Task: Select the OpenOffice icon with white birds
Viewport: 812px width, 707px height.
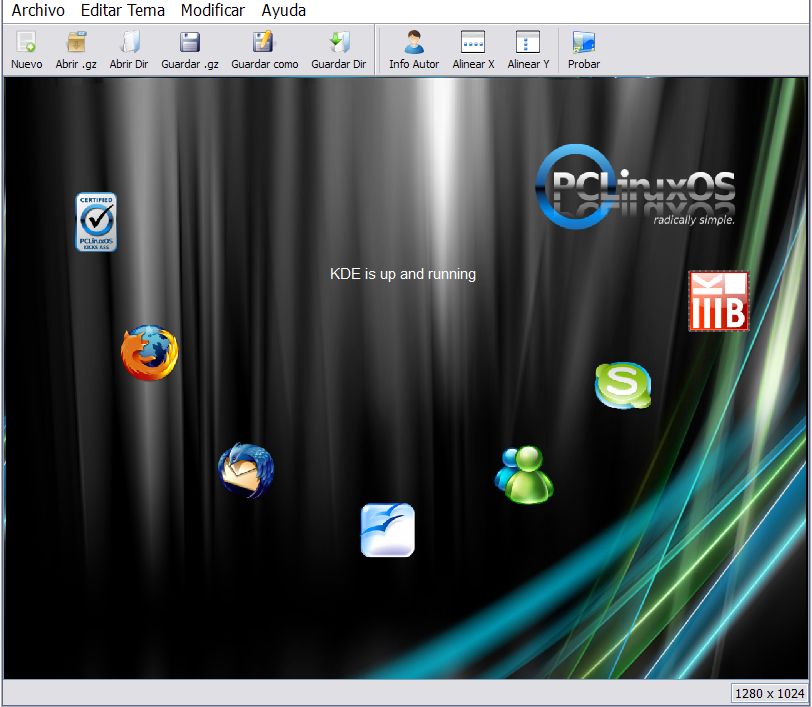Action: [388, 530]
